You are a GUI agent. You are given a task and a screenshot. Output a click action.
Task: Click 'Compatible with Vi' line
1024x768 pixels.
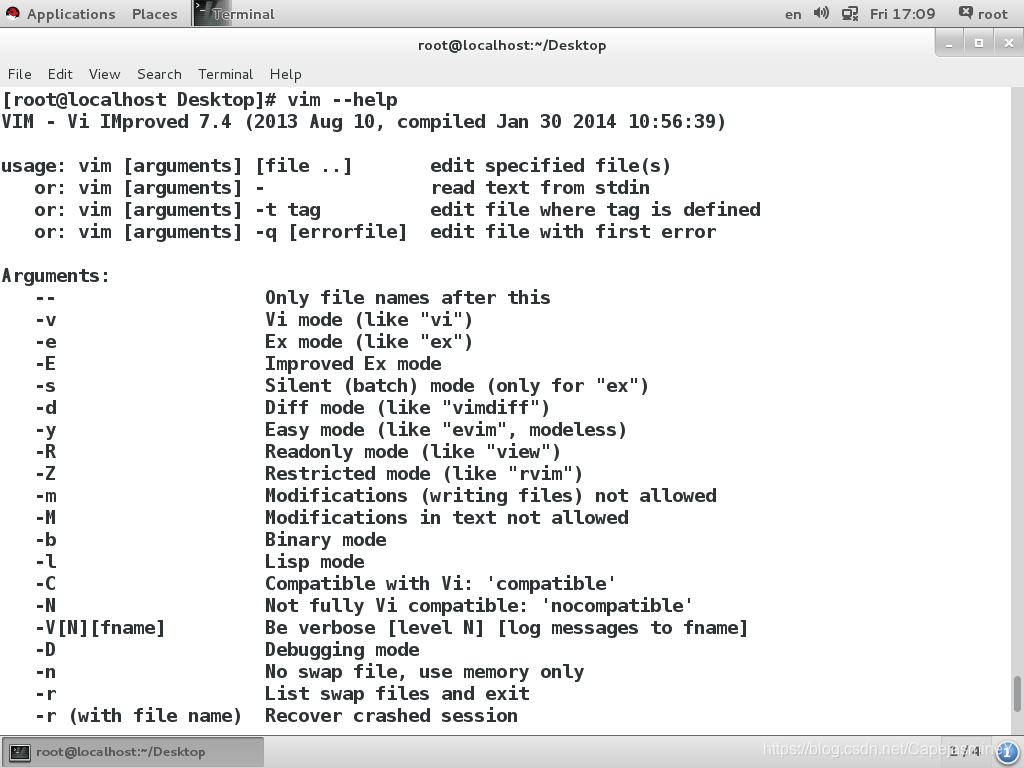pos(440,584)
